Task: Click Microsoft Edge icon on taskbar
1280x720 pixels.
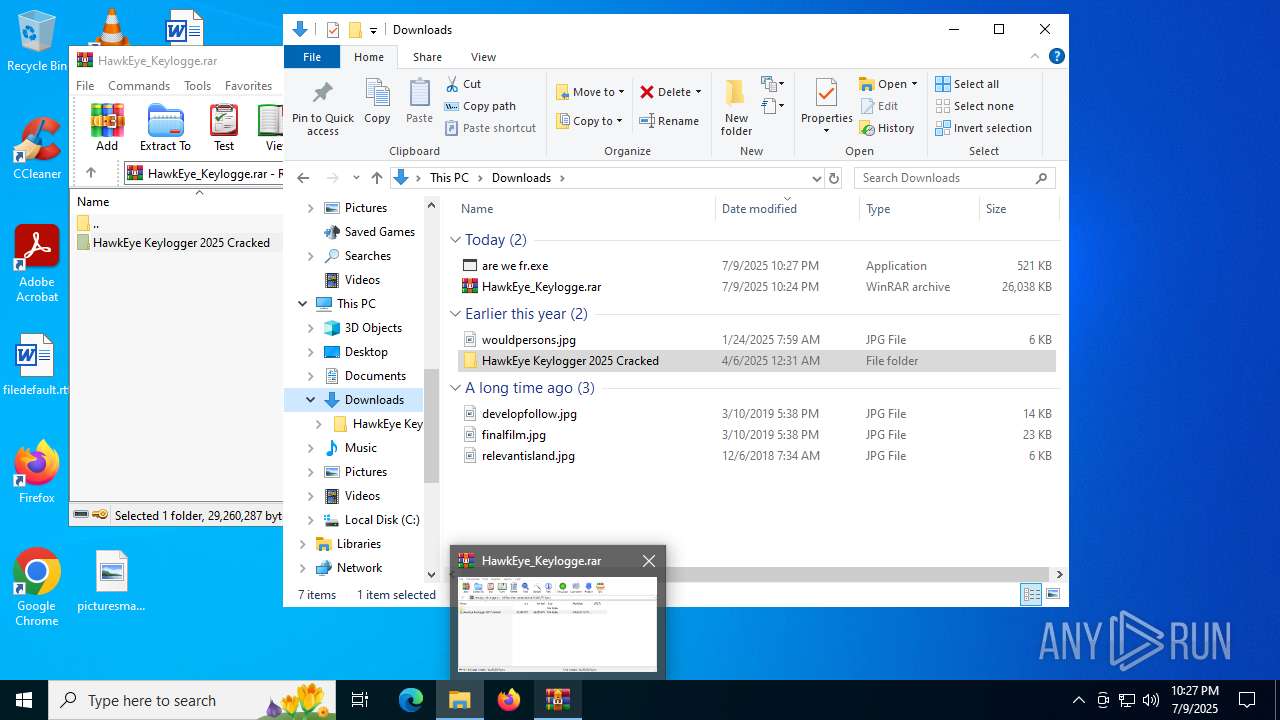Action: 411,700
